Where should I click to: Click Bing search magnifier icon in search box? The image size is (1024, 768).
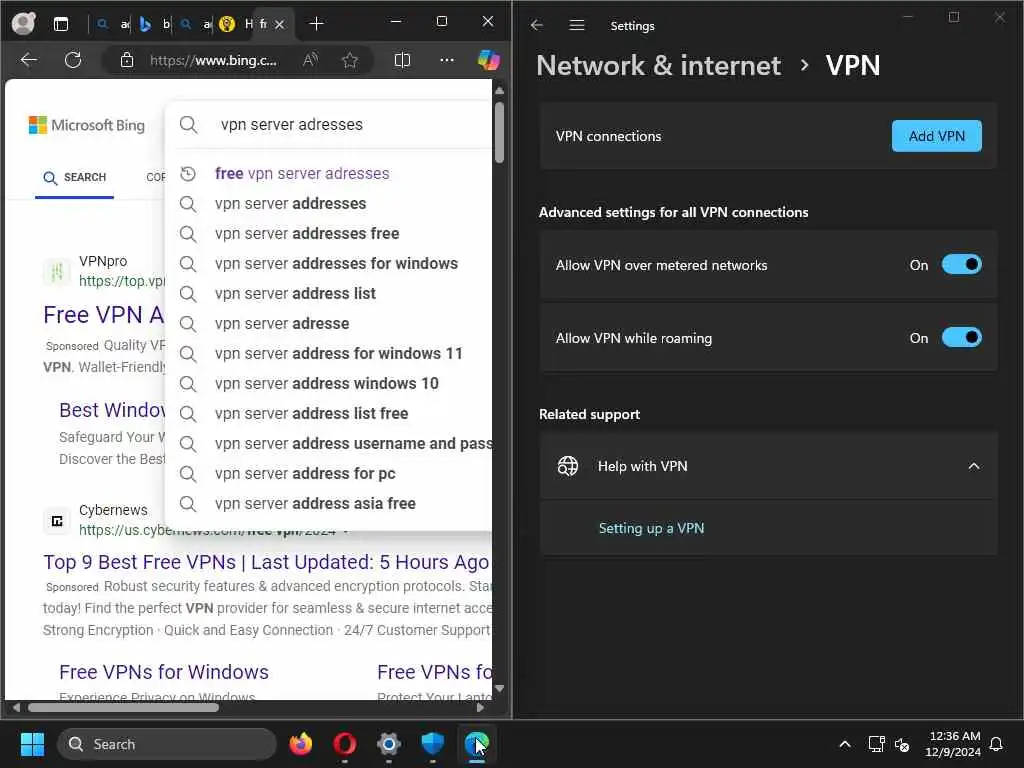[188, 124]
